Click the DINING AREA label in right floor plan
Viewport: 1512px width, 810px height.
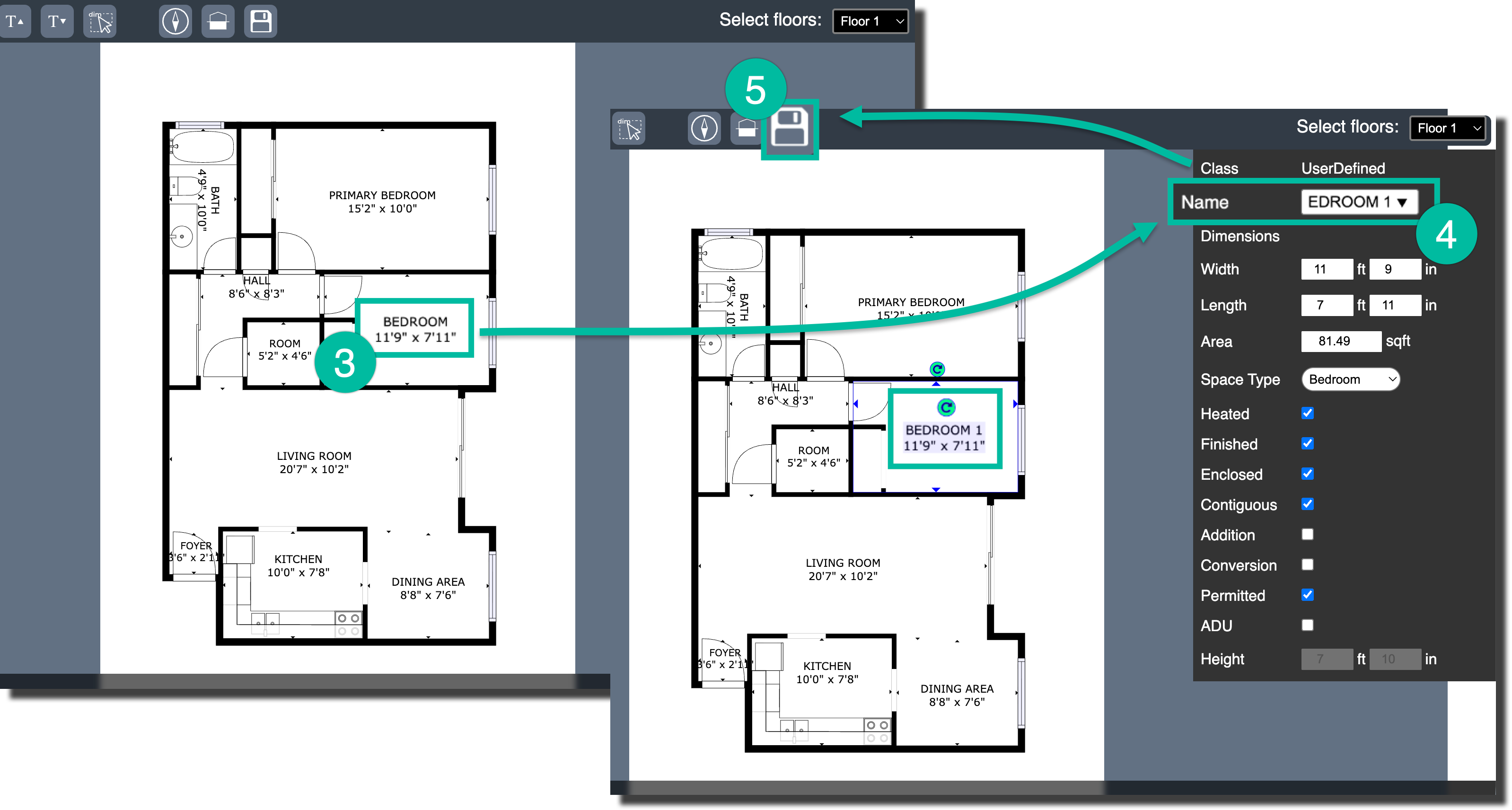point(957,695)
